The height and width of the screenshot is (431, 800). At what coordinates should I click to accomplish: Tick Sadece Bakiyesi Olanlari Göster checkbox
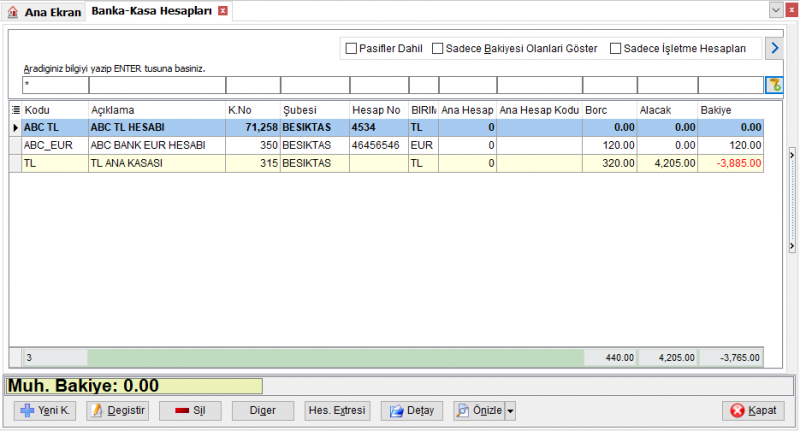437,48
